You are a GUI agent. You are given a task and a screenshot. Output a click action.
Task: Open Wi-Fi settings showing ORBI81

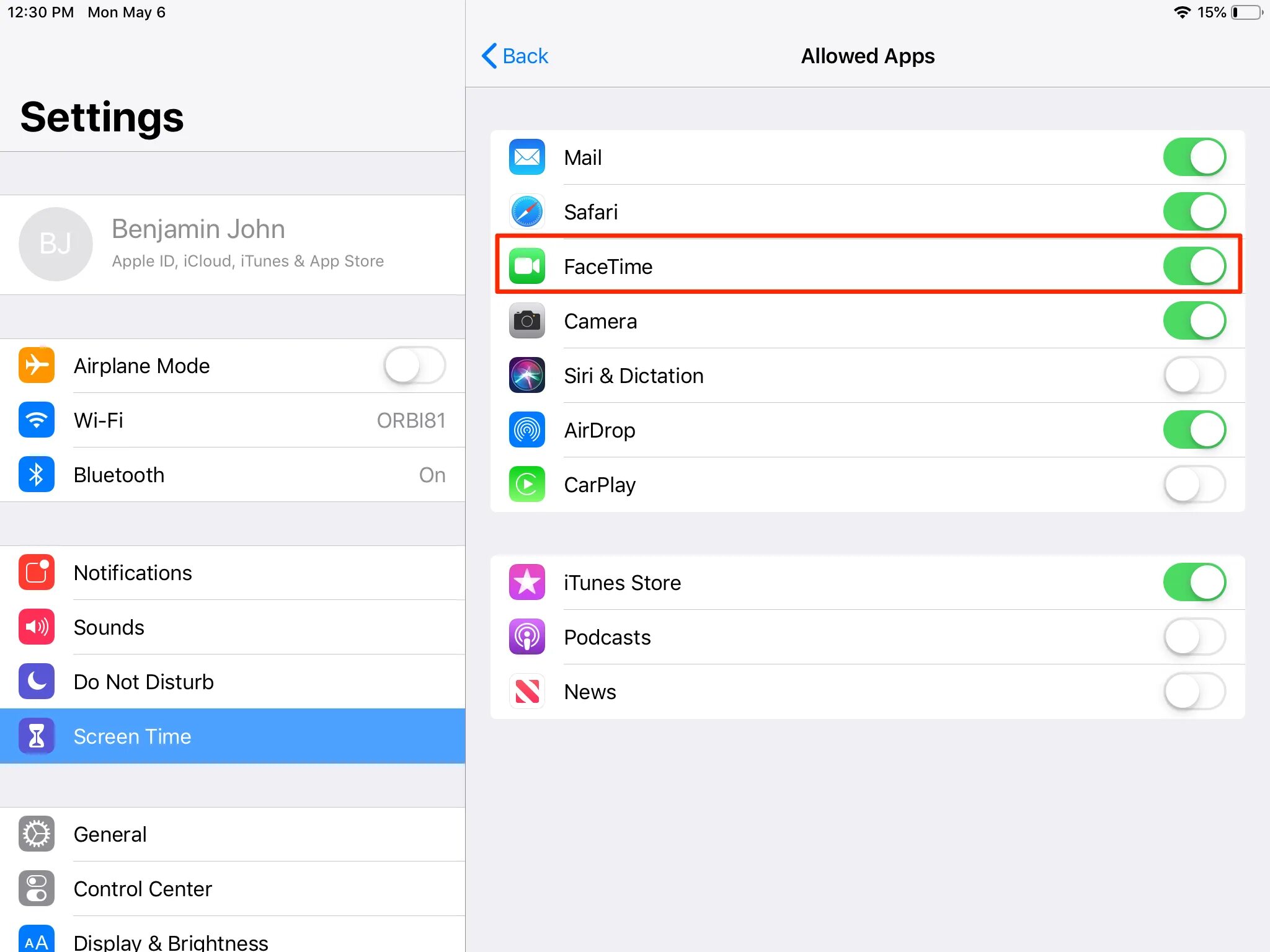point(233,420)
